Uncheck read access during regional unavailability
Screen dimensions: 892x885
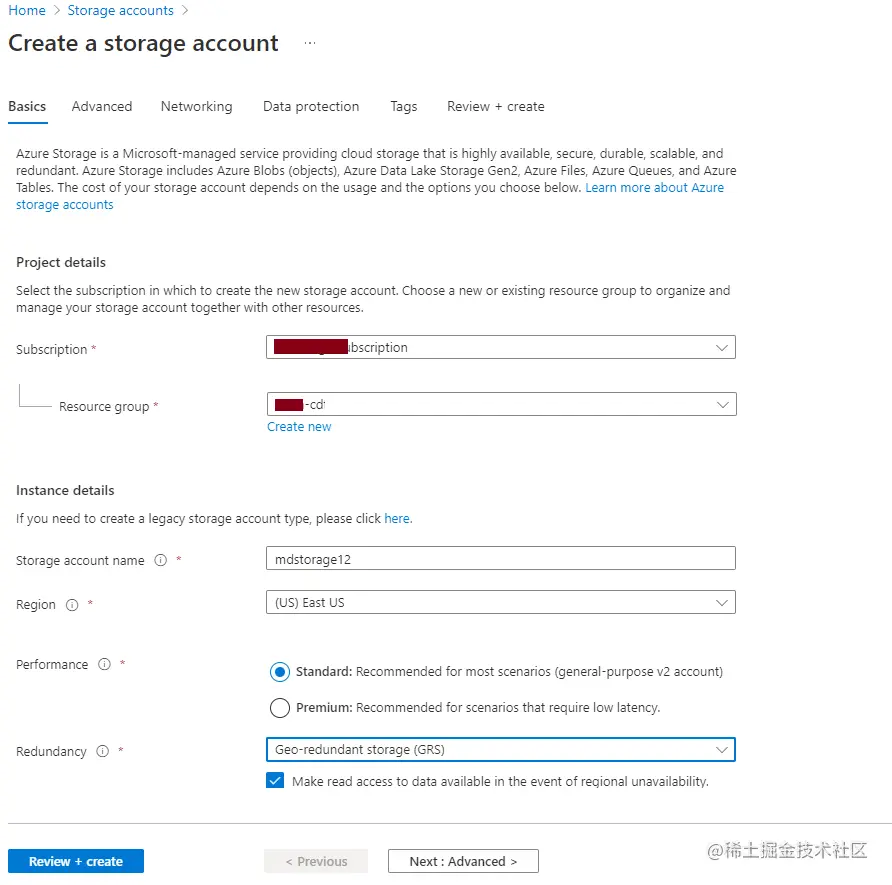pyautogui.click(x=274, y=780)
